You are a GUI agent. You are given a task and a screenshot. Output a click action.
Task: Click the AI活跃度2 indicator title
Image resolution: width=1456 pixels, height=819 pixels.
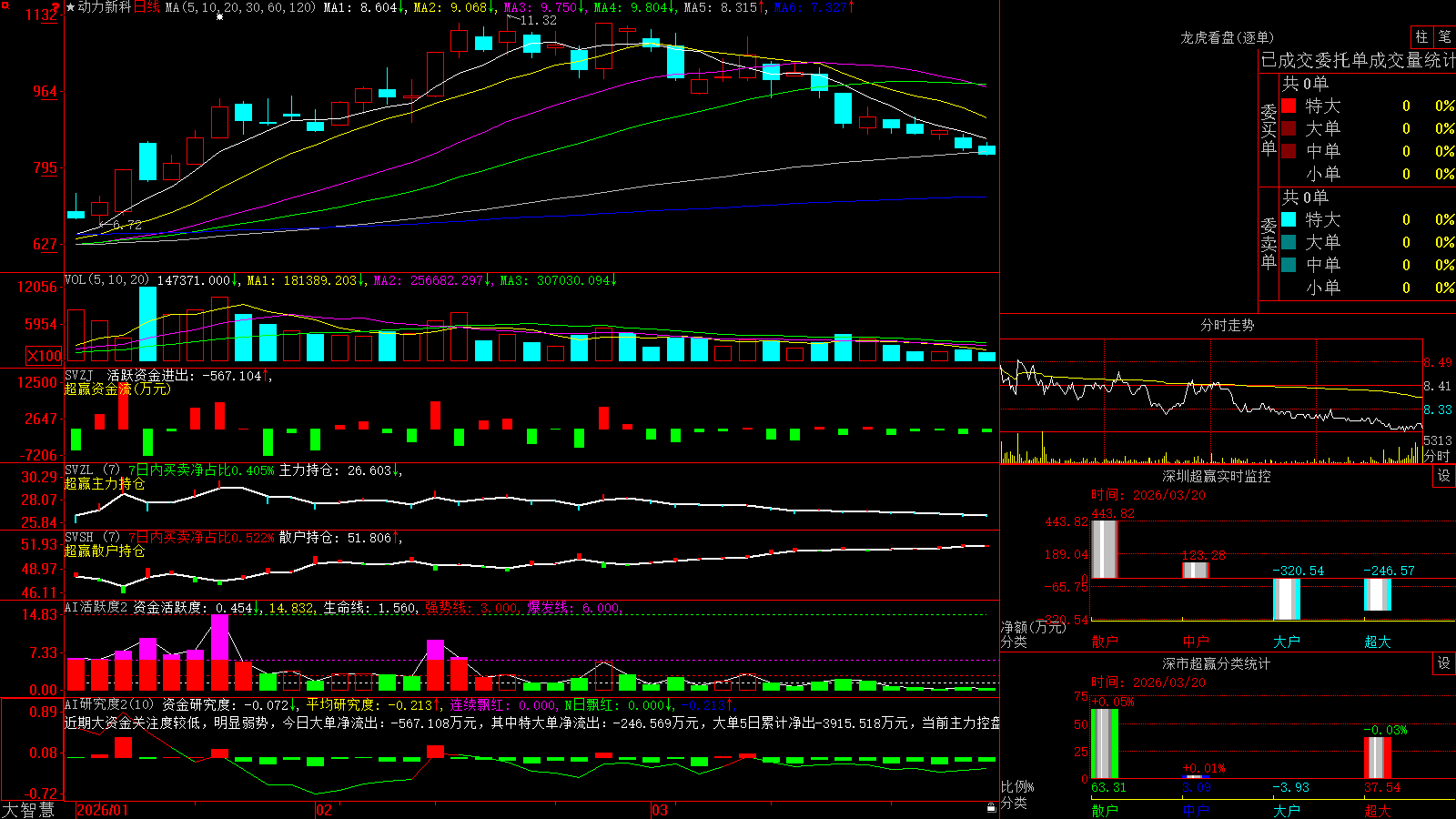click(96, 607)
